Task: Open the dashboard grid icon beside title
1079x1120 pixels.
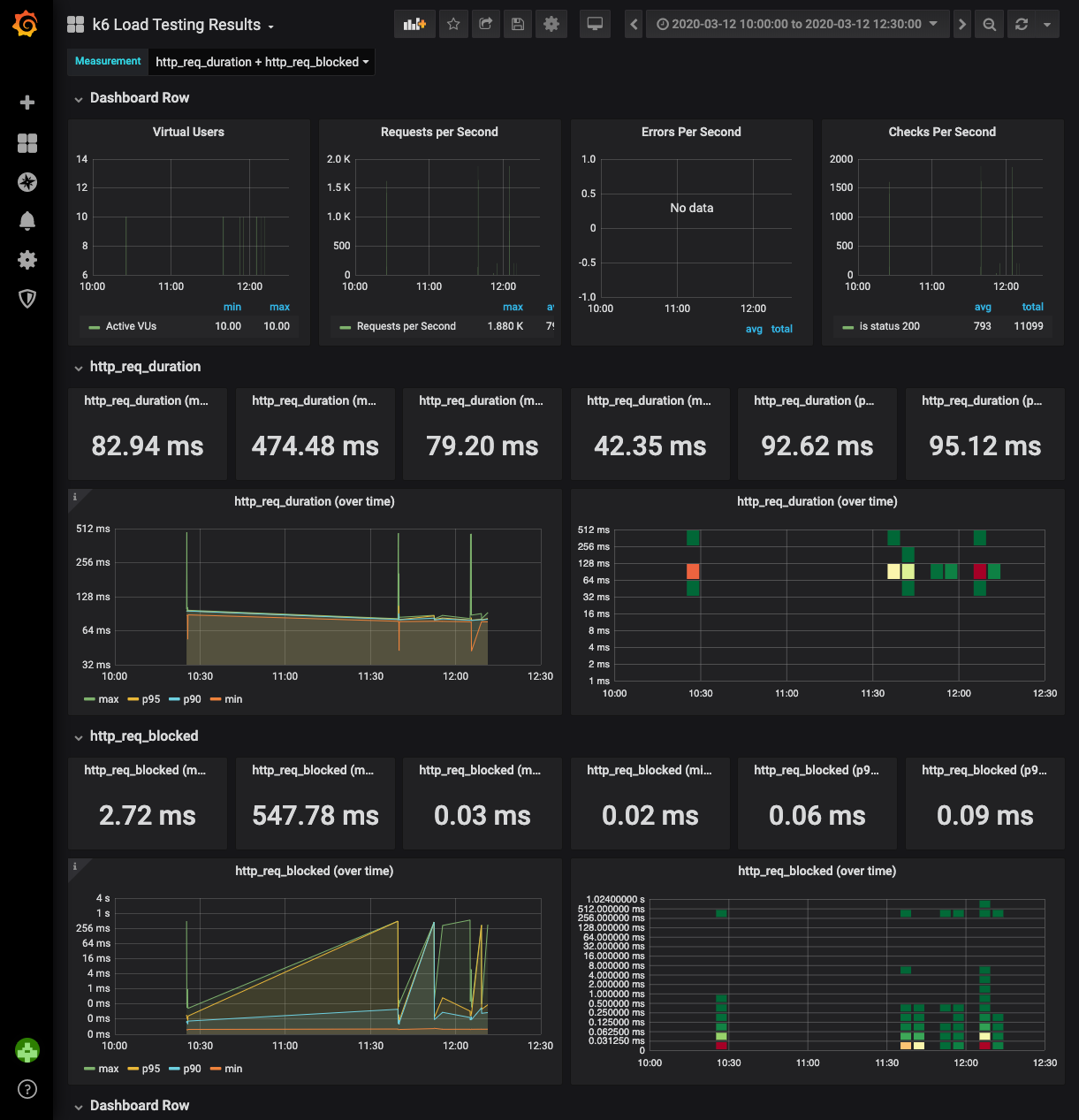Action: 76,25
